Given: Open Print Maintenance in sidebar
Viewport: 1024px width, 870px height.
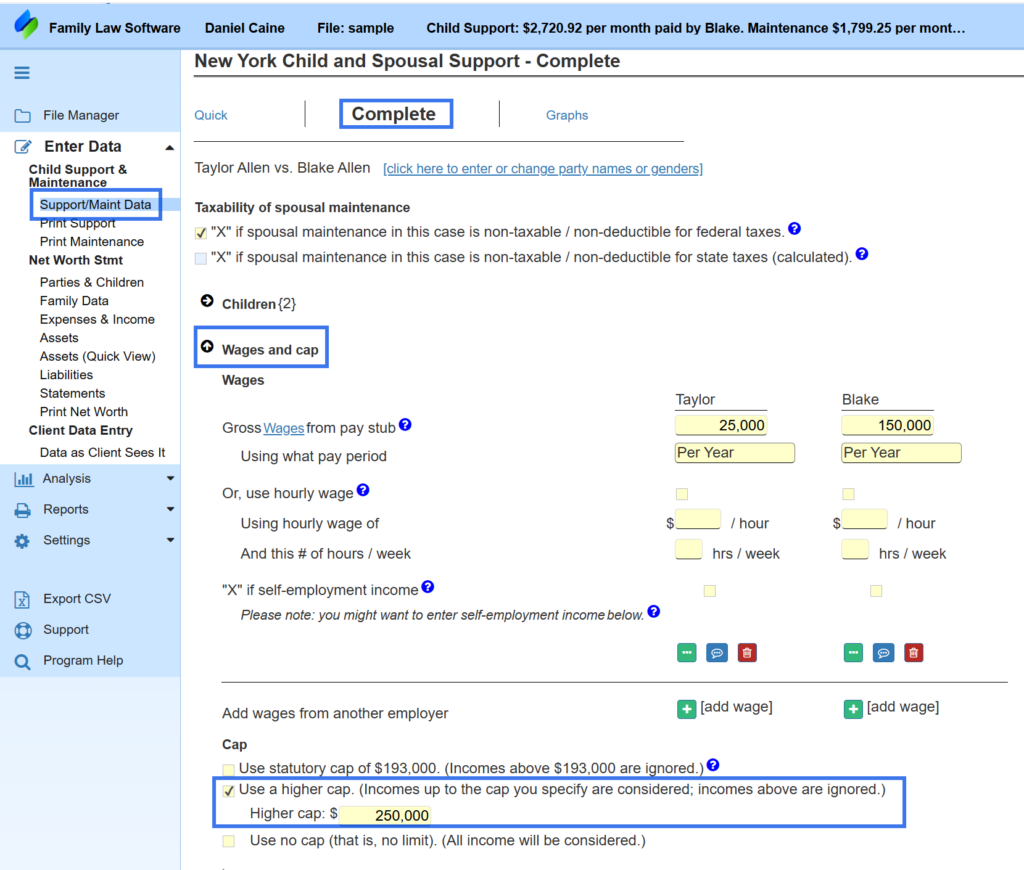Looking at the screenshot, I should (x=91, y=242).
